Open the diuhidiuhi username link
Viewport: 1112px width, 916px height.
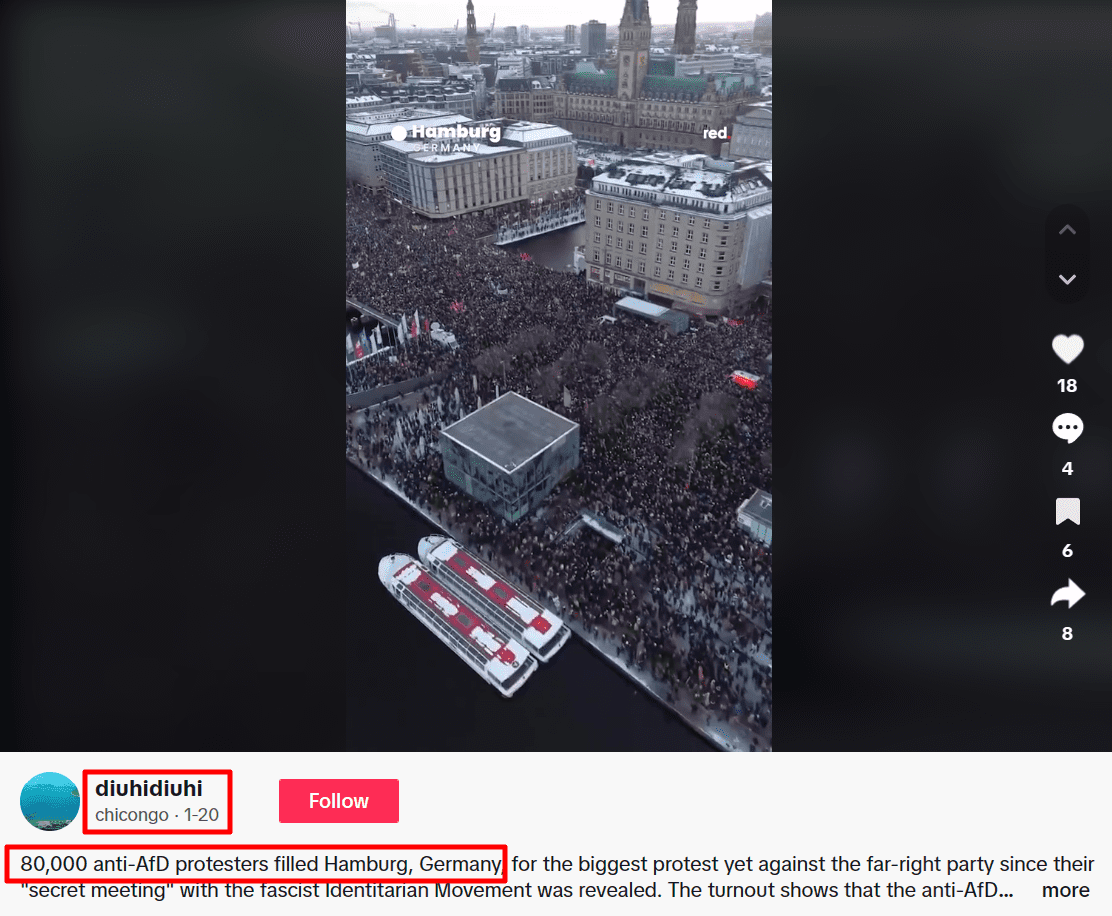click(149, 788)
